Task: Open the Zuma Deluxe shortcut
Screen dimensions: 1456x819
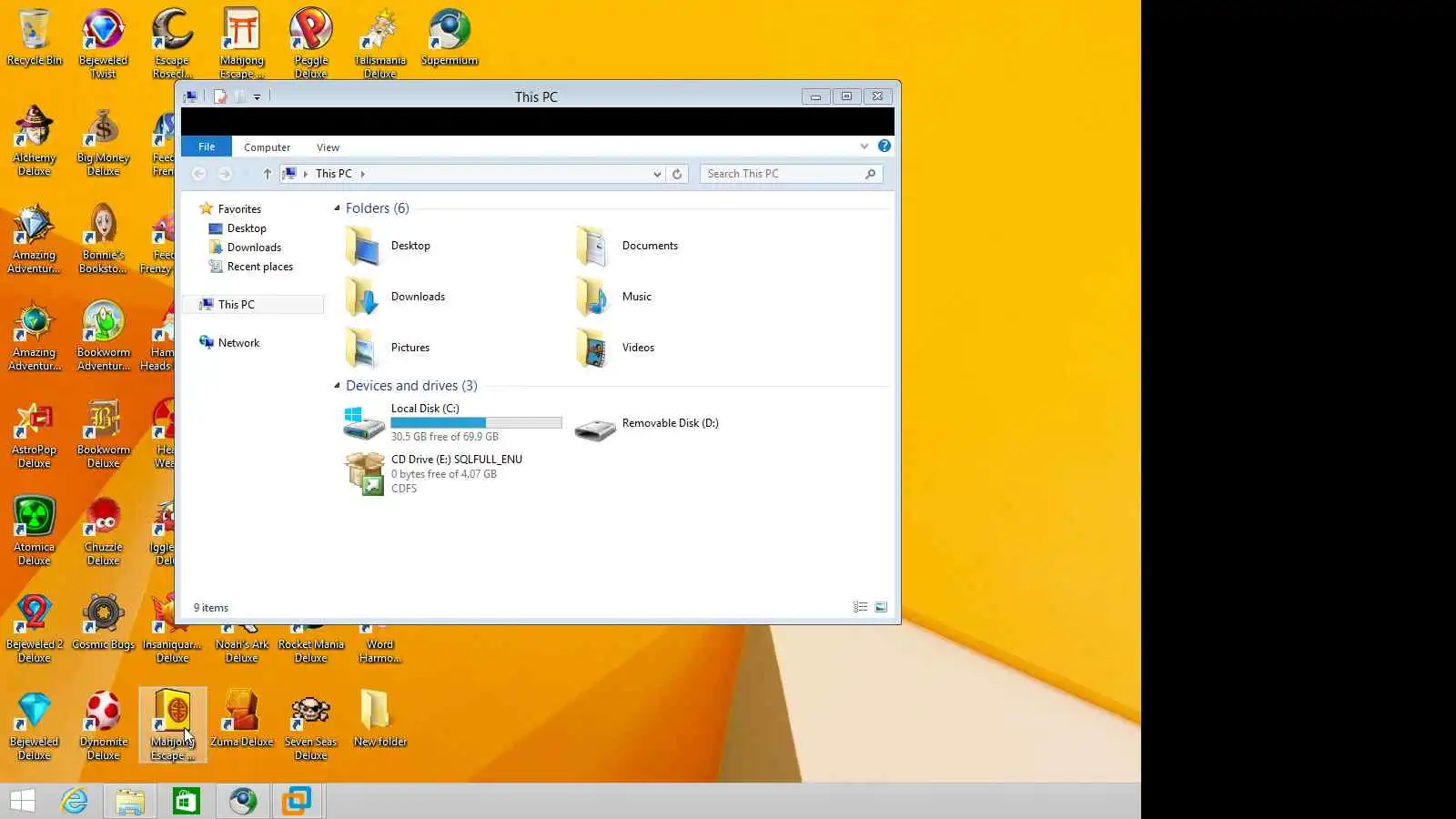Action: tap(242, 720)
